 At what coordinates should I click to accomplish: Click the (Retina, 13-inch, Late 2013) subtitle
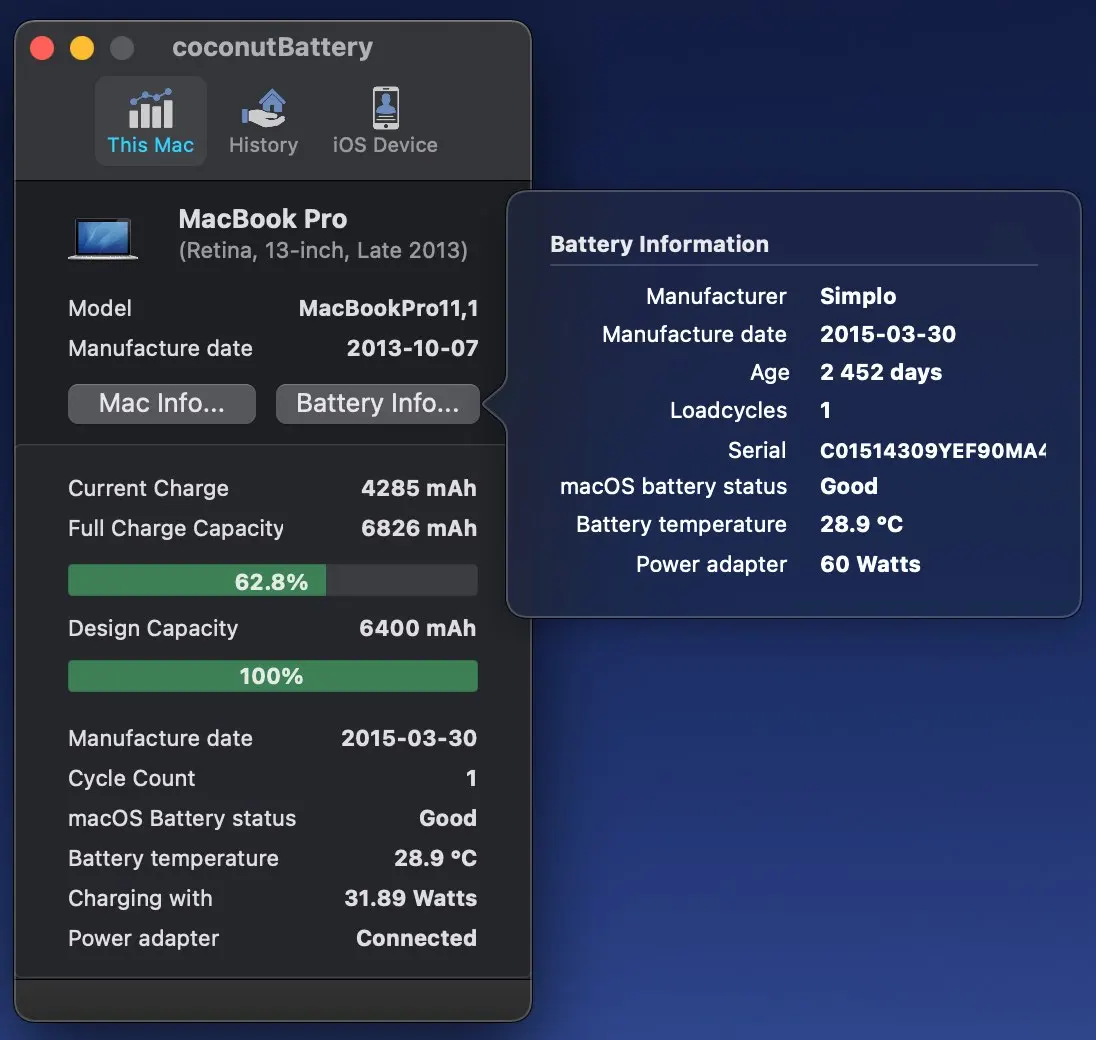point(323,251)
